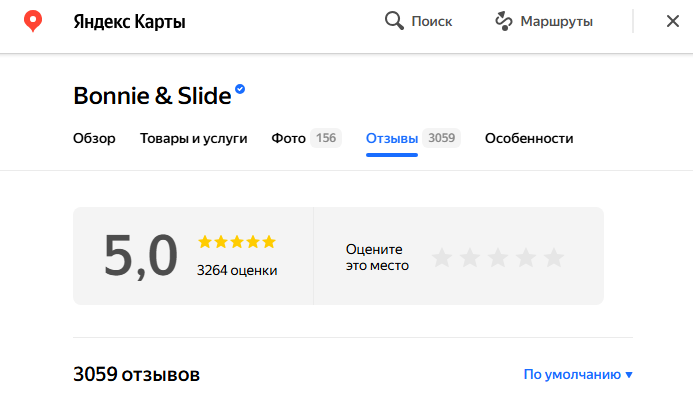Click the red Yandex Maps pin logo
Image resolution: width=693 pixels, height=401 pixels.
[x=33, y=21]
